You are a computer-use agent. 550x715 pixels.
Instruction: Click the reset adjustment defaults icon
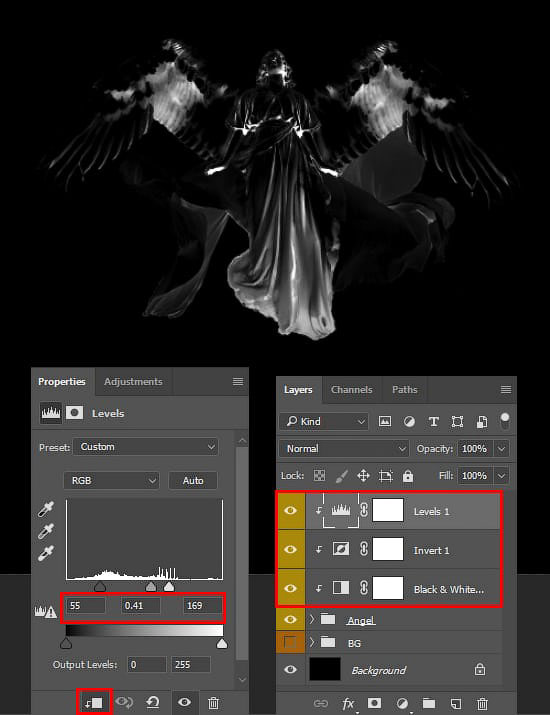[x=153, y=702]
